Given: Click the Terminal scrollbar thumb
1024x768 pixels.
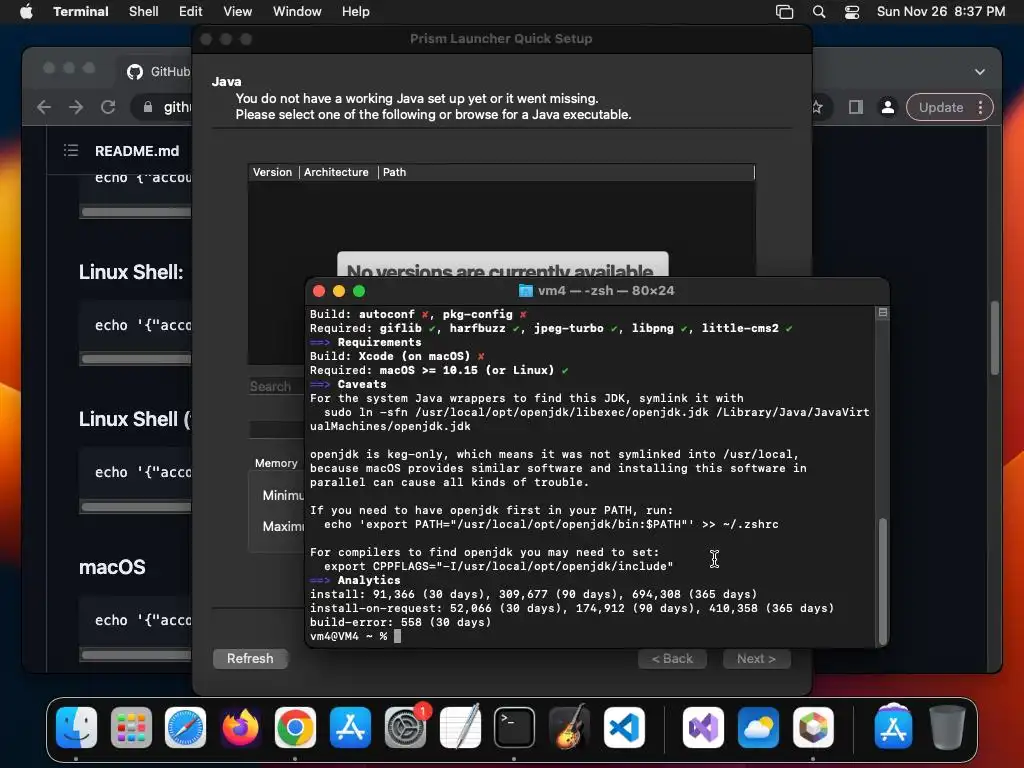Looking at the screenshot, I should click(x=882, y=580).
